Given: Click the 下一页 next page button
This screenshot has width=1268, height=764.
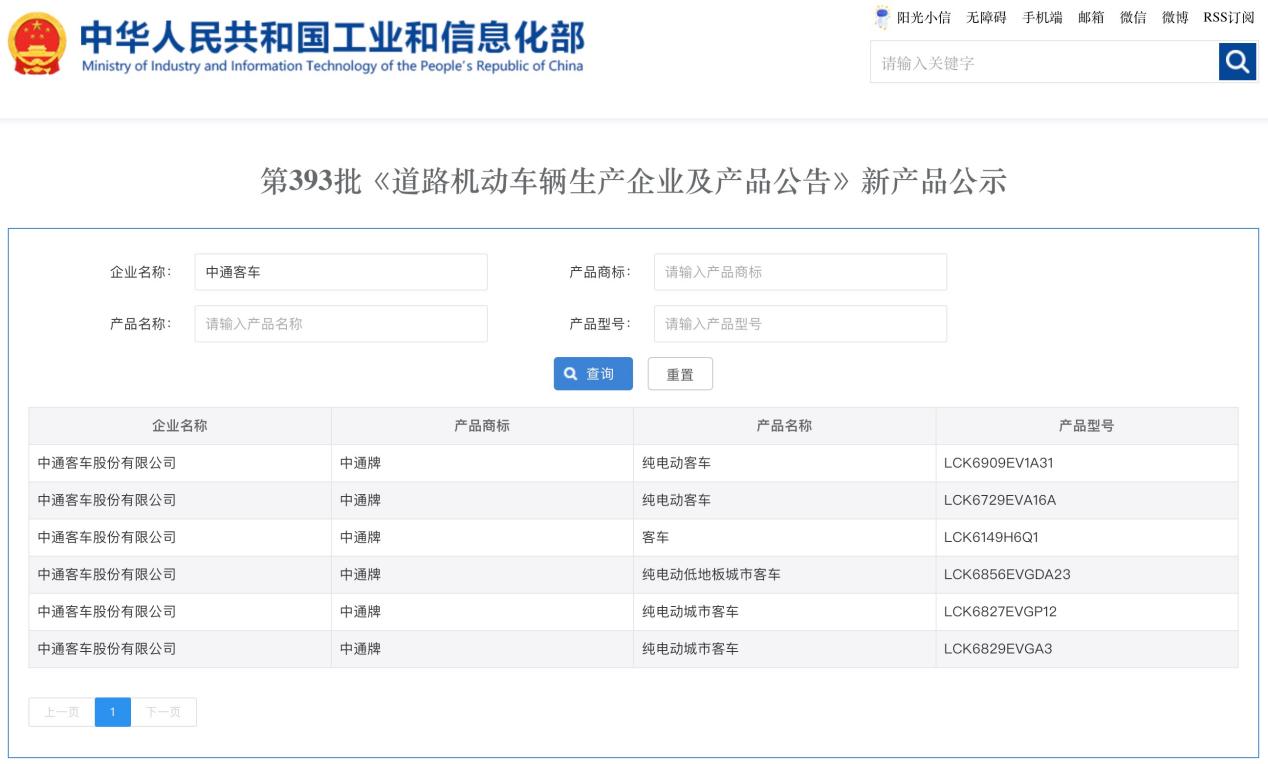Looking at the screenshot, I should point(164,712).
